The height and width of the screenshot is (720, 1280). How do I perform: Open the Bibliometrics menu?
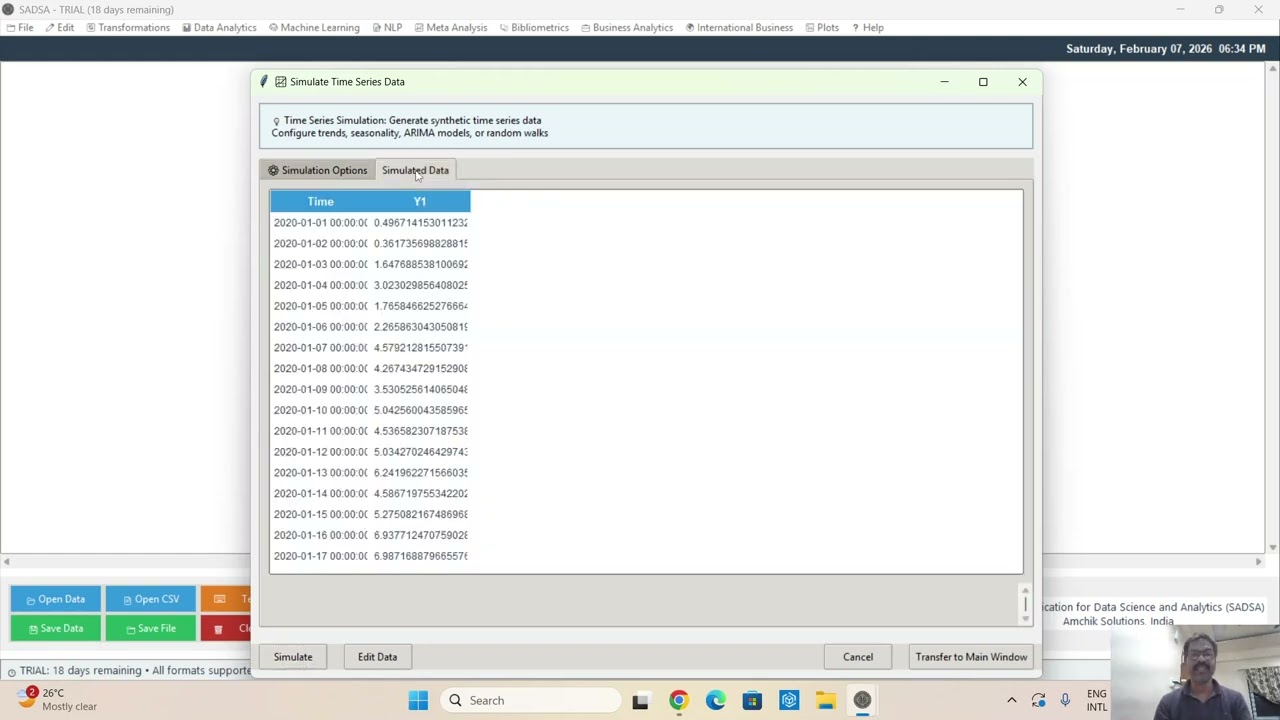(x=534, y=27)
